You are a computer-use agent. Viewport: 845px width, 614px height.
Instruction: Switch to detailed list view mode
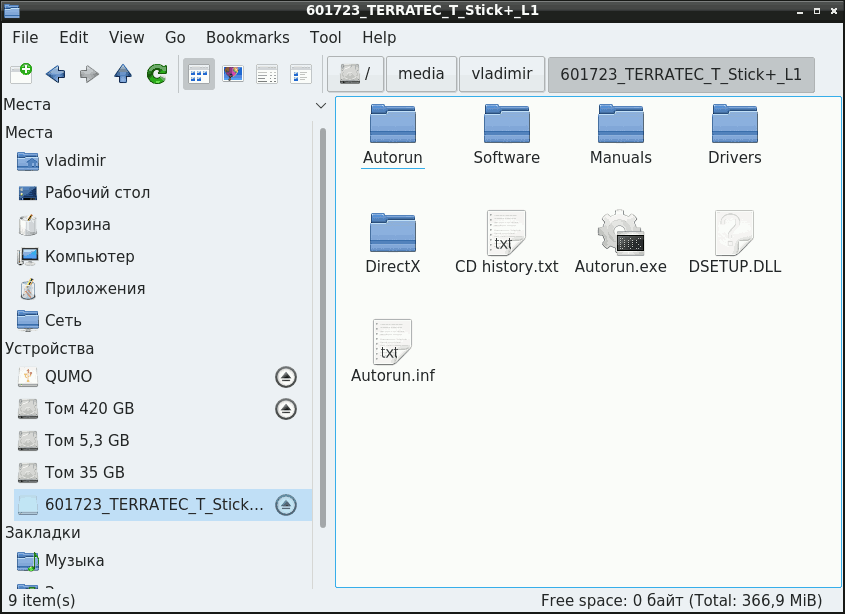click(301, 74)
